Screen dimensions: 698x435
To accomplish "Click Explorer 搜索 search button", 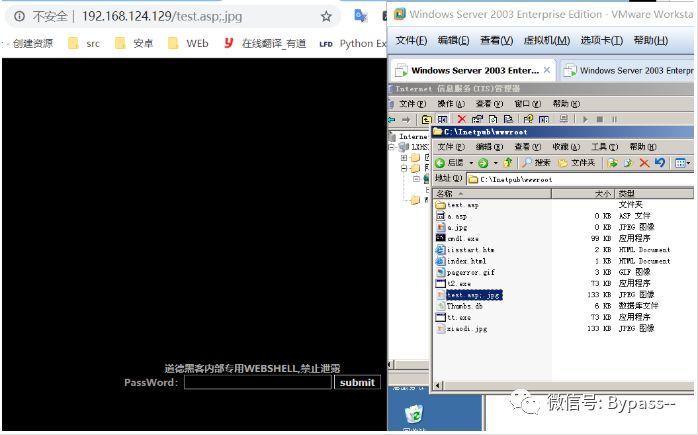I will click(536, 163).
